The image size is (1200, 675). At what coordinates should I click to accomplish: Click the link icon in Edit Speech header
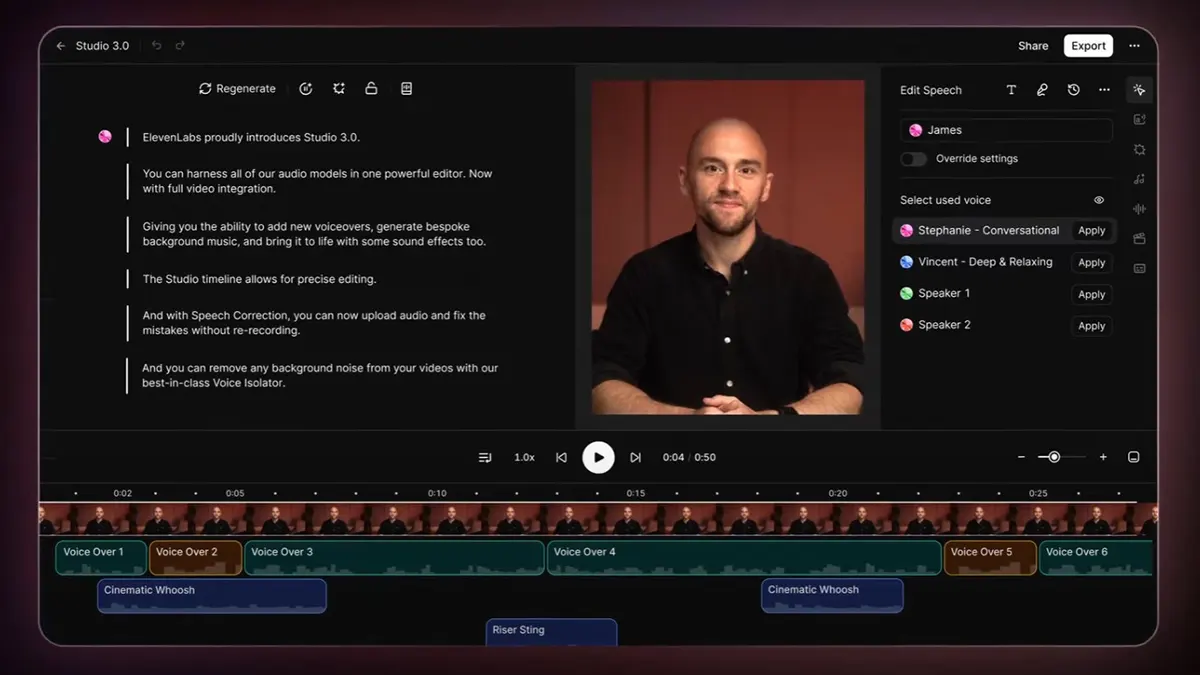point(1042,90)
